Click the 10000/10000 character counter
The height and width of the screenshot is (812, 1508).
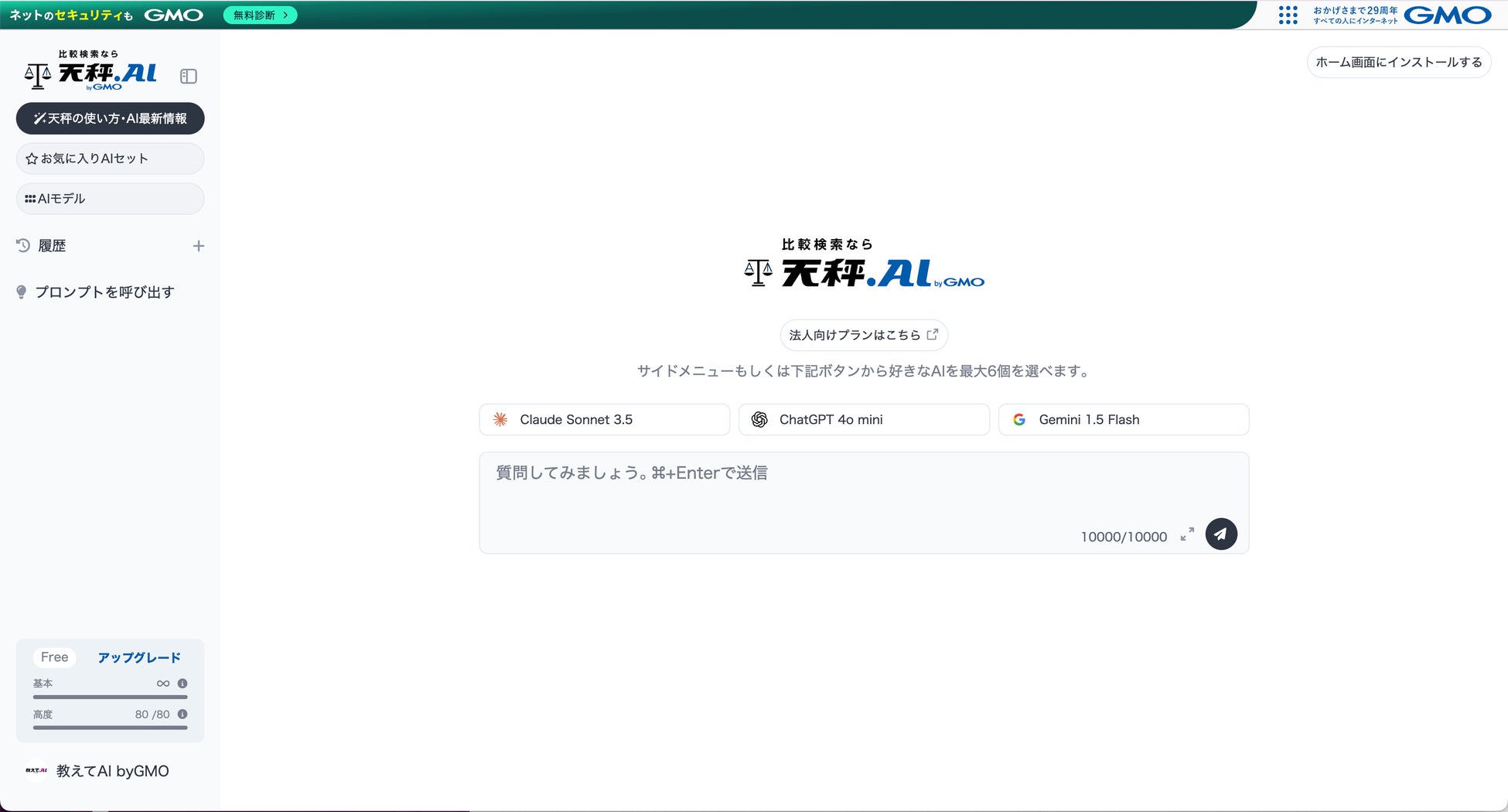pyautogui.click(x=1124, y=537)
